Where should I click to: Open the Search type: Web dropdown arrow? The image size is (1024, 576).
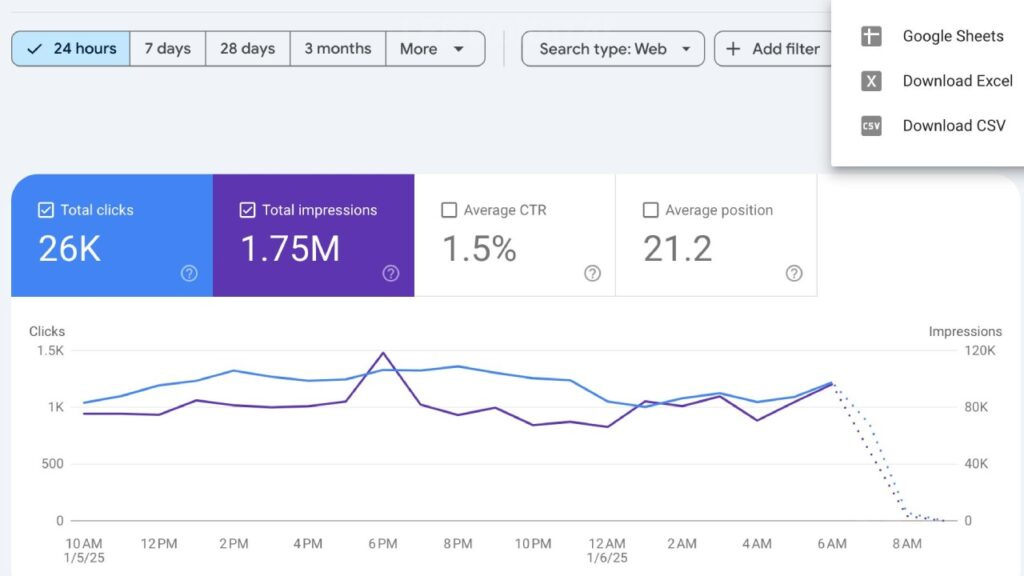(x=686, y=49)
